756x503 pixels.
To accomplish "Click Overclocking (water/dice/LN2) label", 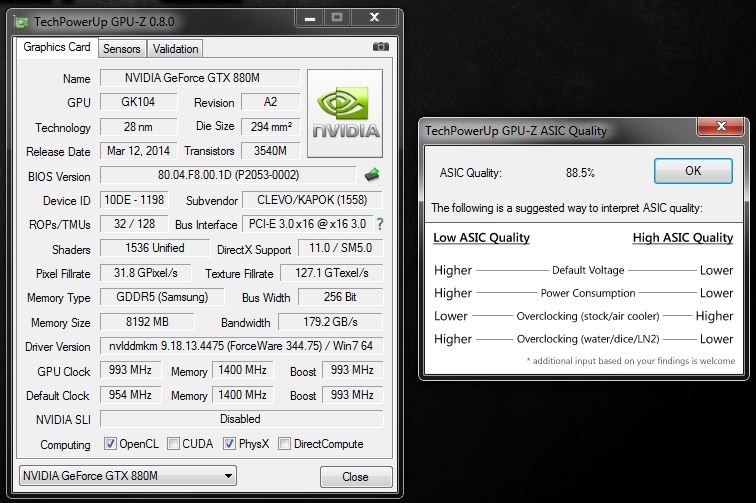I will tap(588, 339).
